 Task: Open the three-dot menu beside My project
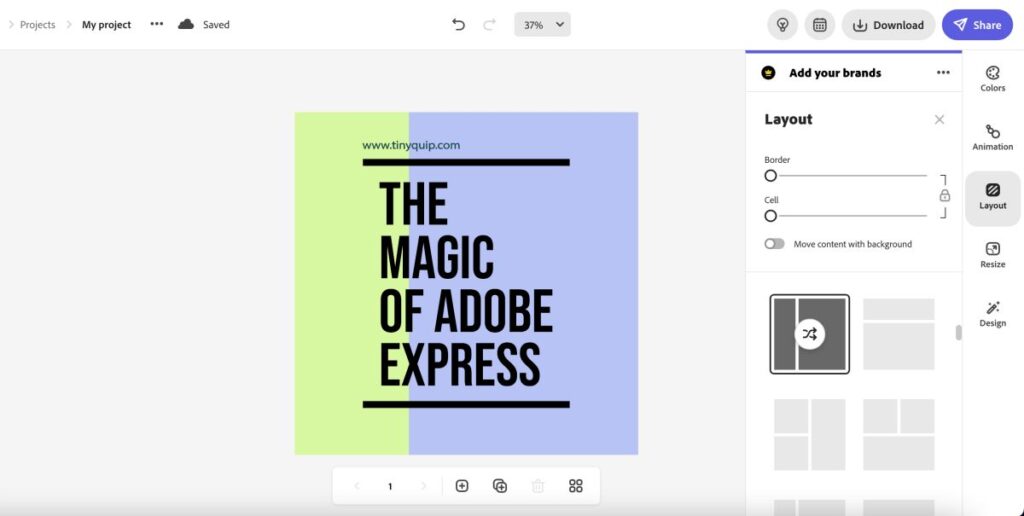coord(157,24)
